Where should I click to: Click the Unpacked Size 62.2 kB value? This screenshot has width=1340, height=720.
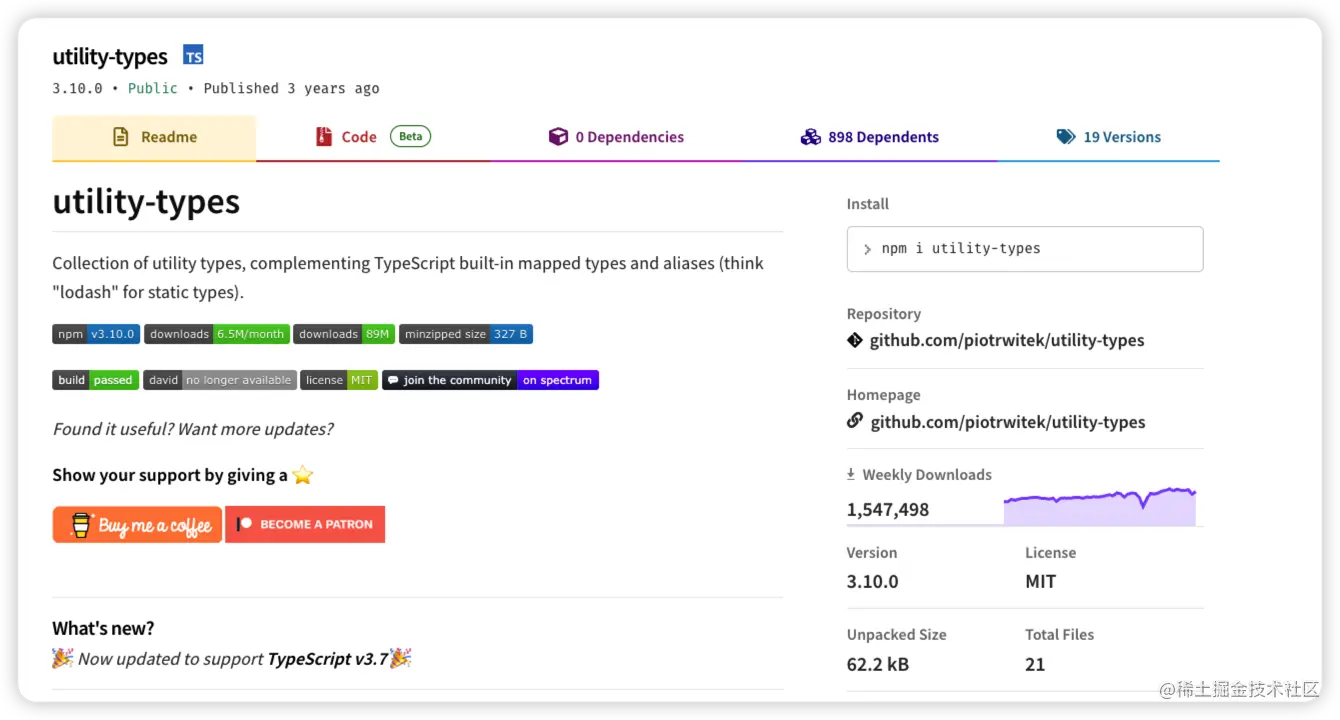(878, 664)
